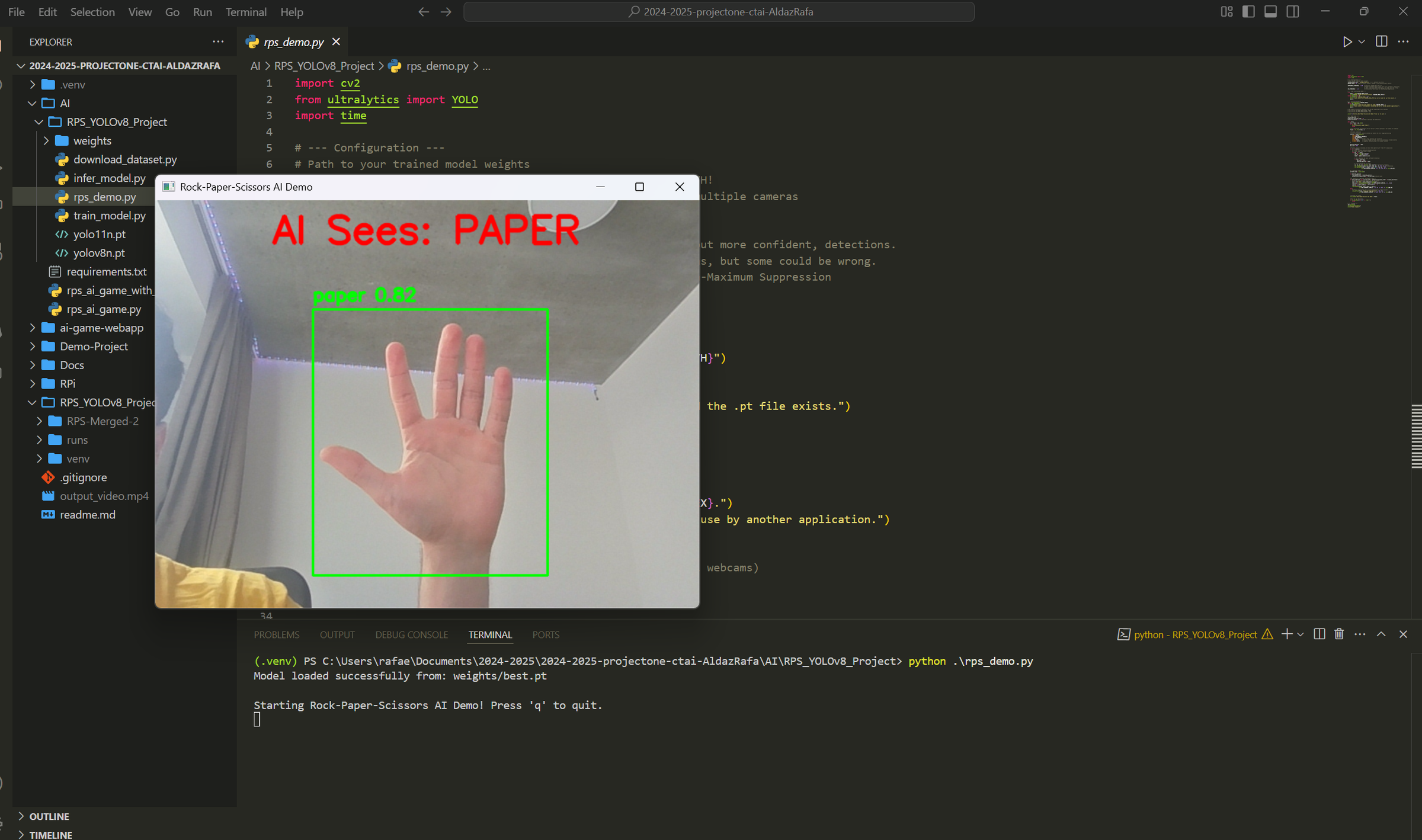Switch to the PORTS panel tab
This screenshot has height=840, width=1422.
pyautogui.click(x=546, y=634)
